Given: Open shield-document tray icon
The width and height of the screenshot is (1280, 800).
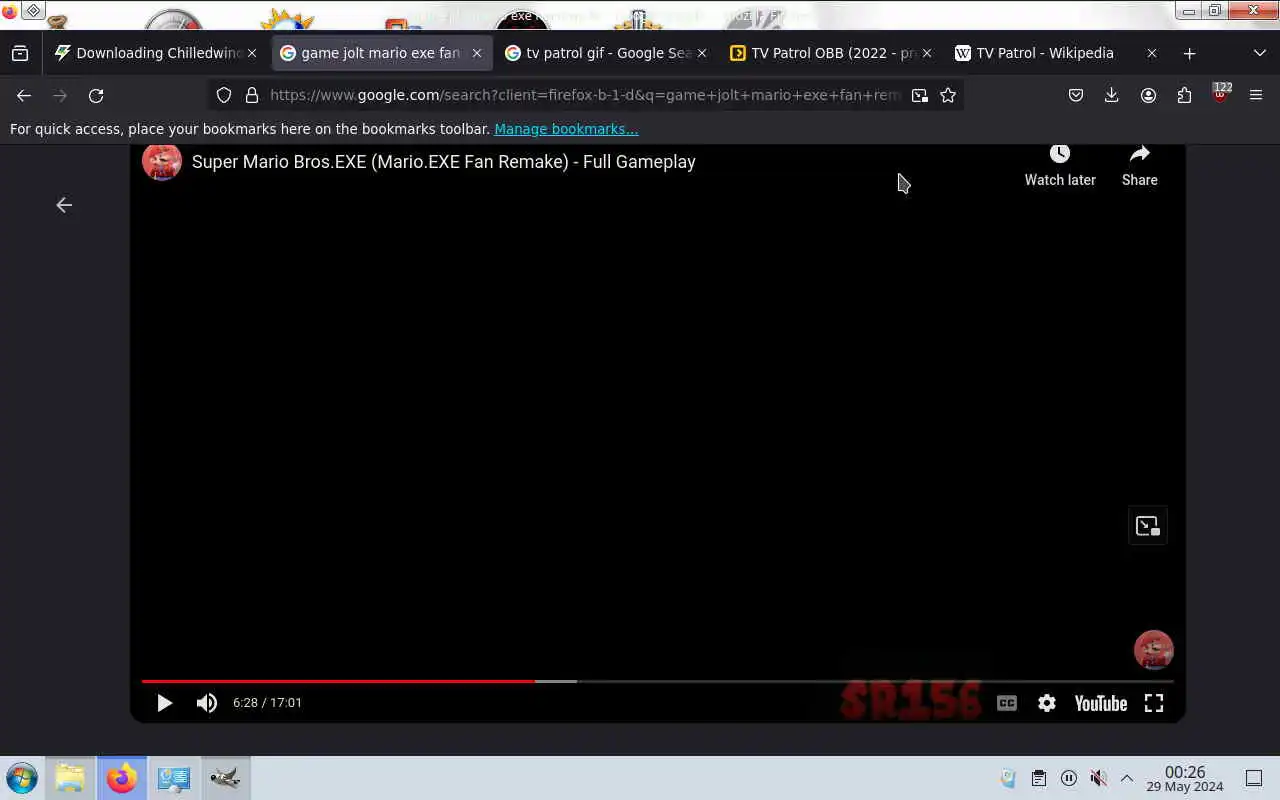Looking at the screenshot, I should click(1008, 778).
